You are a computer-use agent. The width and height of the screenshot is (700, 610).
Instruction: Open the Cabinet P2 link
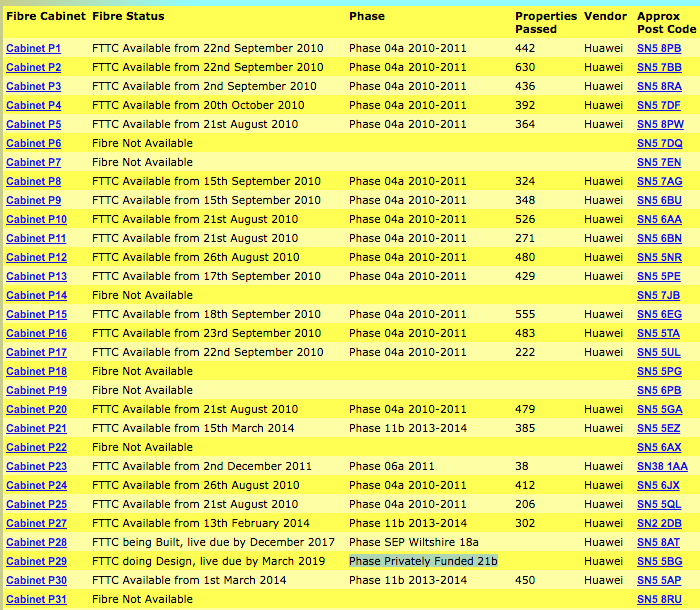(x=33, y=67)
